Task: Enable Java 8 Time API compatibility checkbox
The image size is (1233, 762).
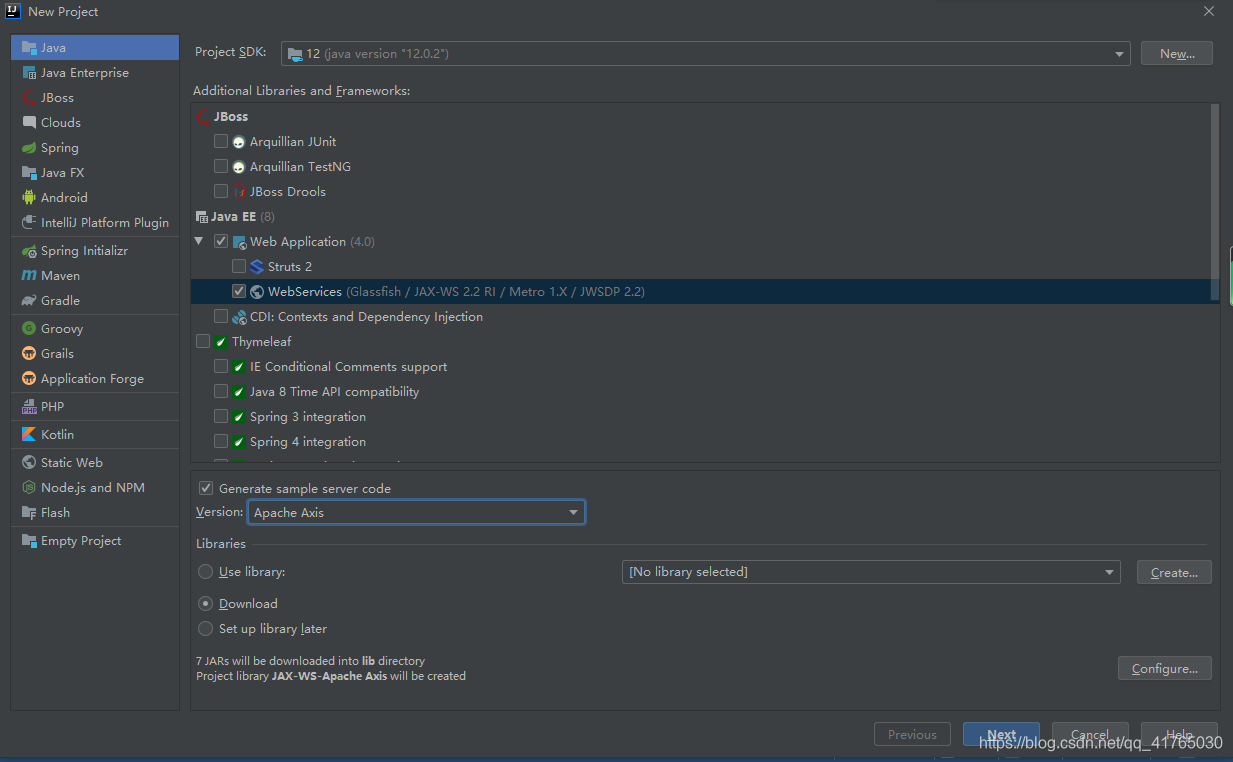Action: point(221,391)
